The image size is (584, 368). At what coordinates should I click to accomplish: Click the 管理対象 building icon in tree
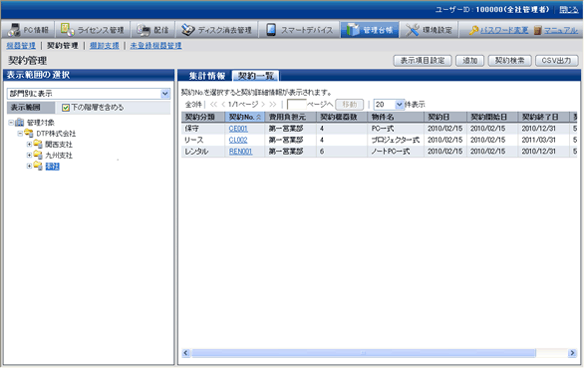point(19,123)
